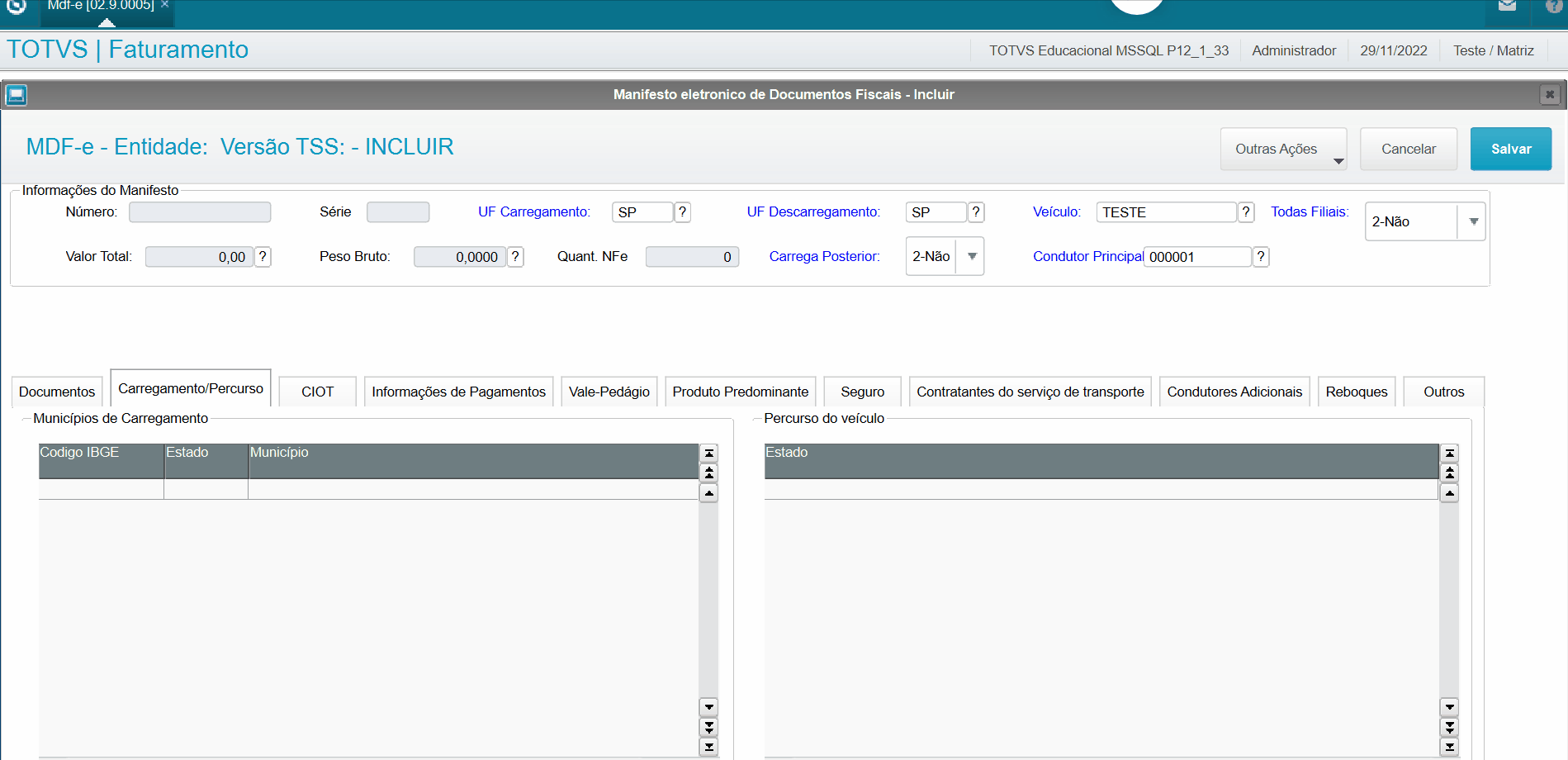The height and width of the screenshot is (760, 1568).
Task: Open the Seguro tab
Action: 863,392
